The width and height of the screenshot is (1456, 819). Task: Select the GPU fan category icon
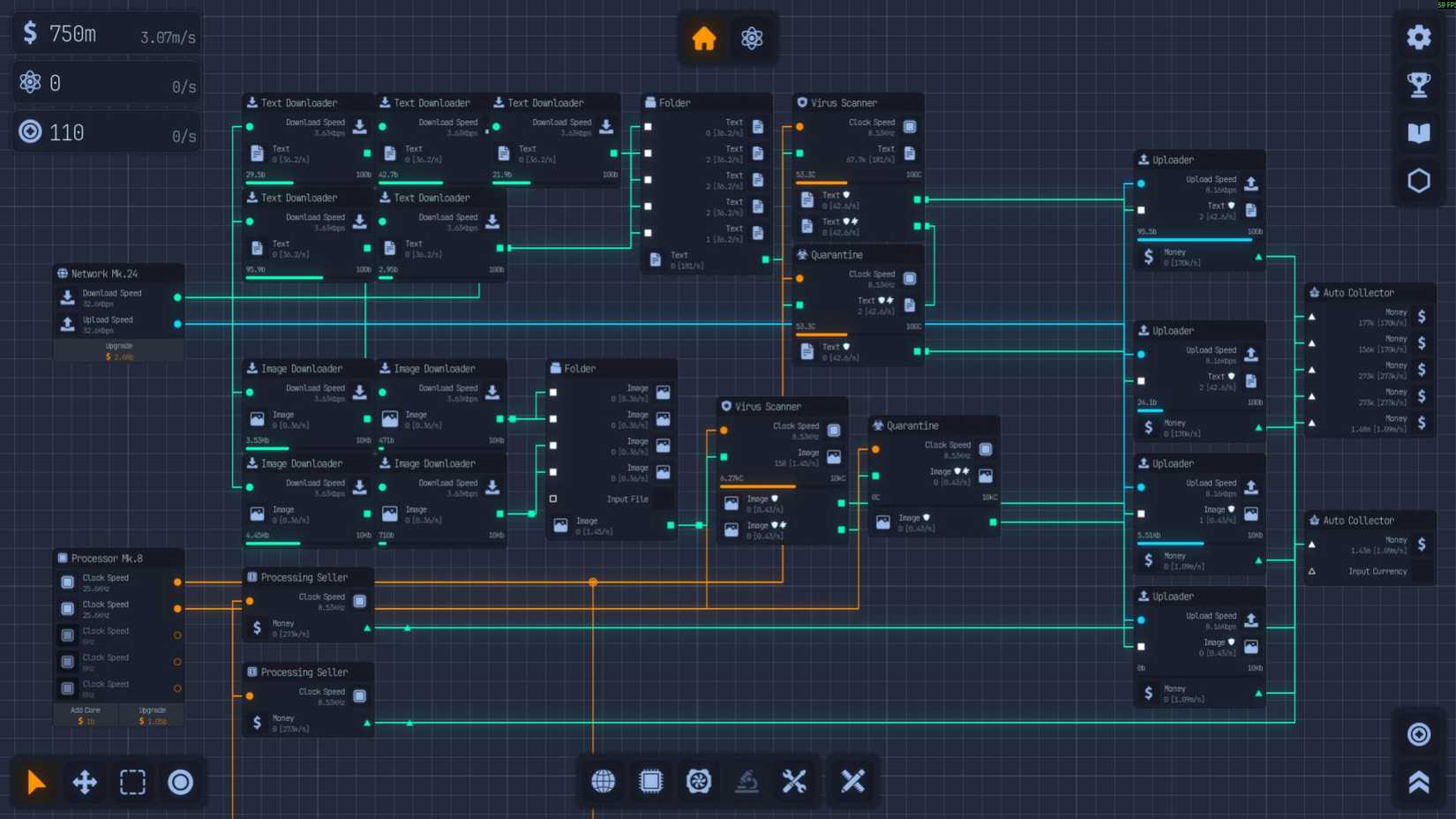tap(699, 781)
